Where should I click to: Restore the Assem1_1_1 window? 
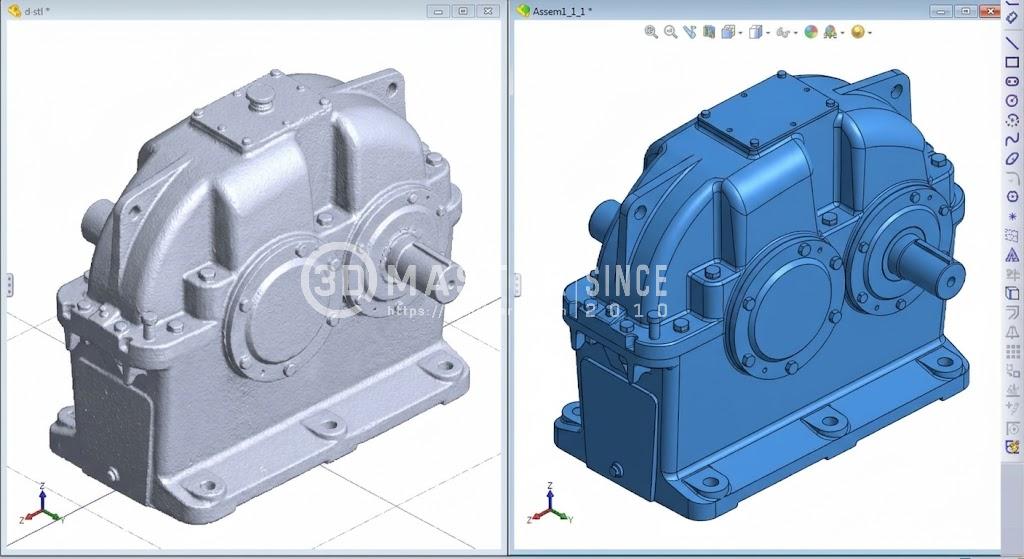coord(965,11)
